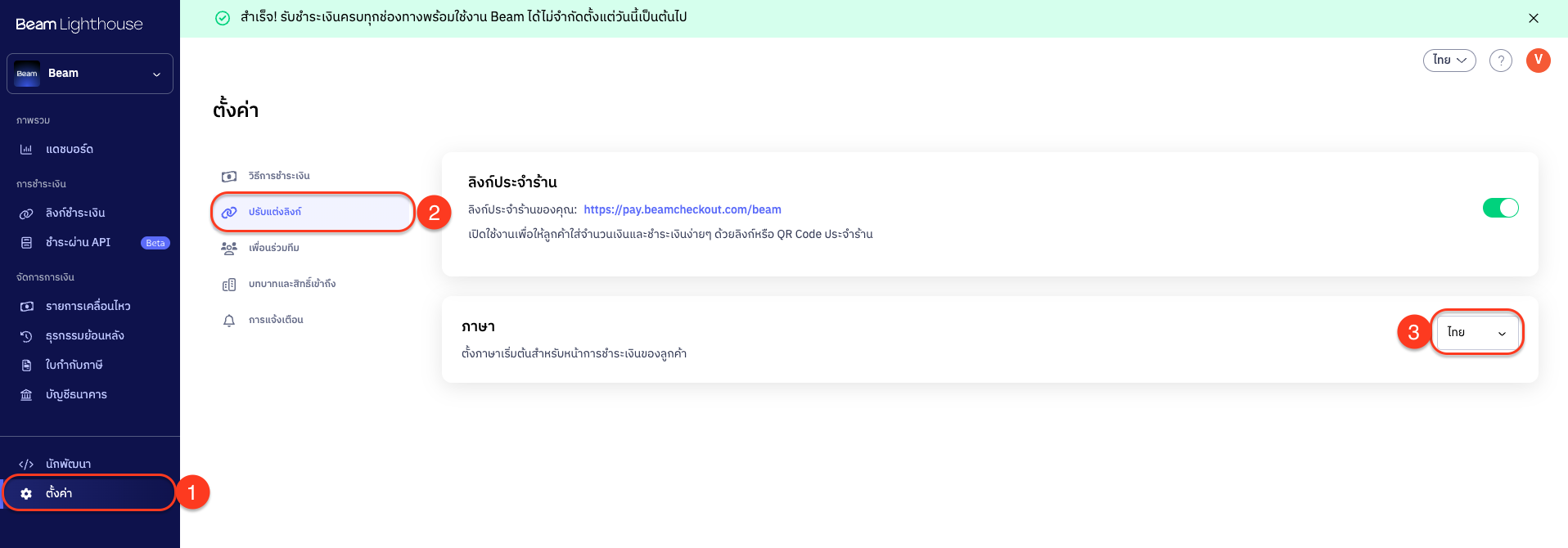Click the Beam organization avatar thumbnail
The image size is (1568, 548).
[27, 74]
